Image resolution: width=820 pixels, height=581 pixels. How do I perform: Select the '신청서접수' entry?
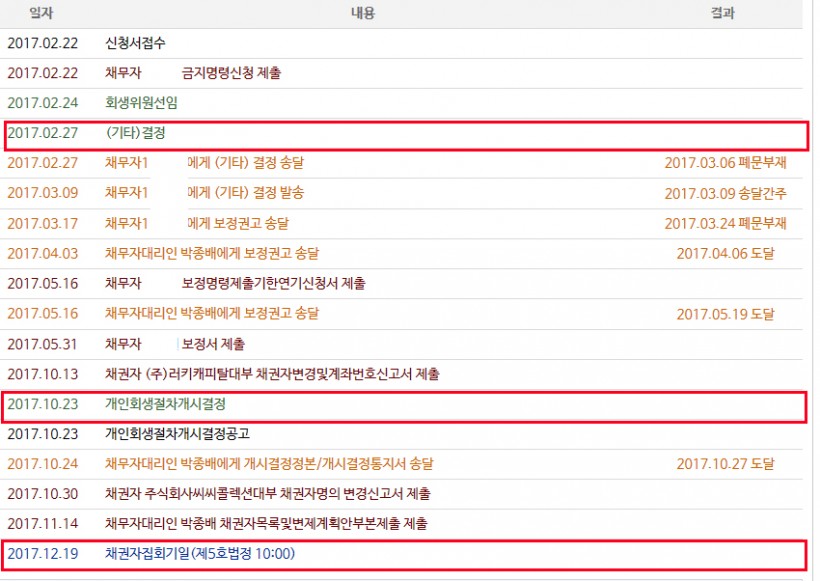coord(135,43)
